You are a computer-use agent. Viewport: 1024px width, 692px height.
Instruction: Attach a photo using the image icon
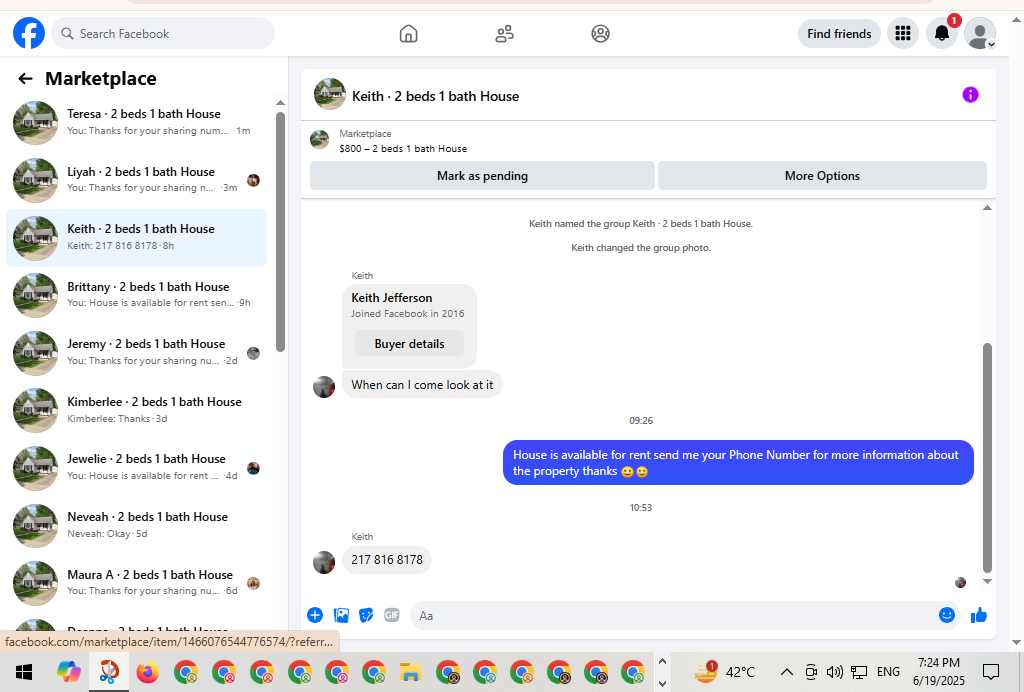pos(341,615)
